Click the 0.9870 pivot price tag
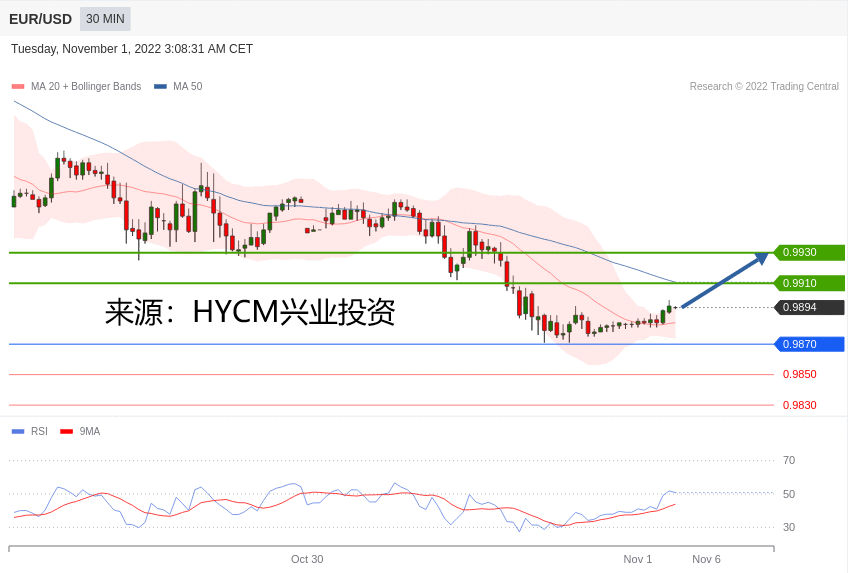Viewport: 857px width, 573px height. click(809, 344)
